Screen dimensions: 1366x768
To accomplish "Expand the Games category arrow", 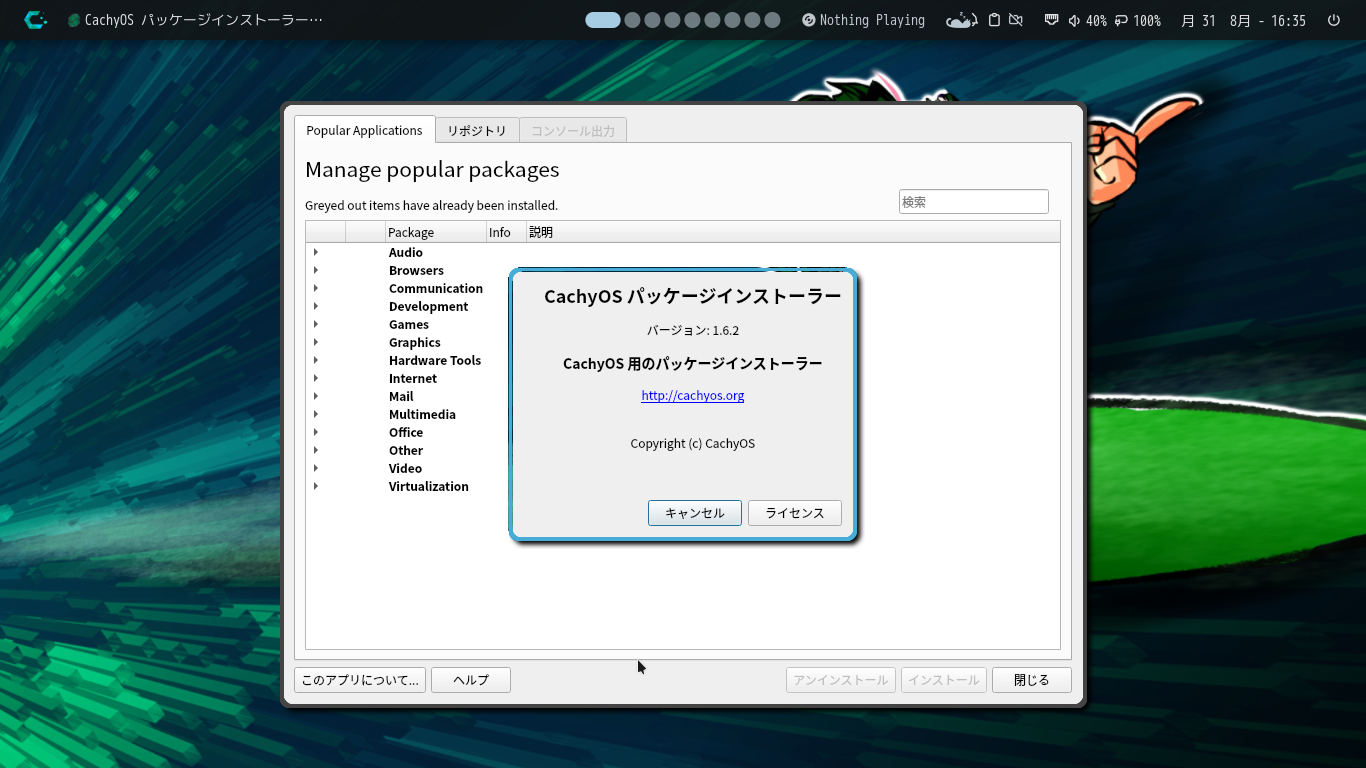I will pos(316,324).
